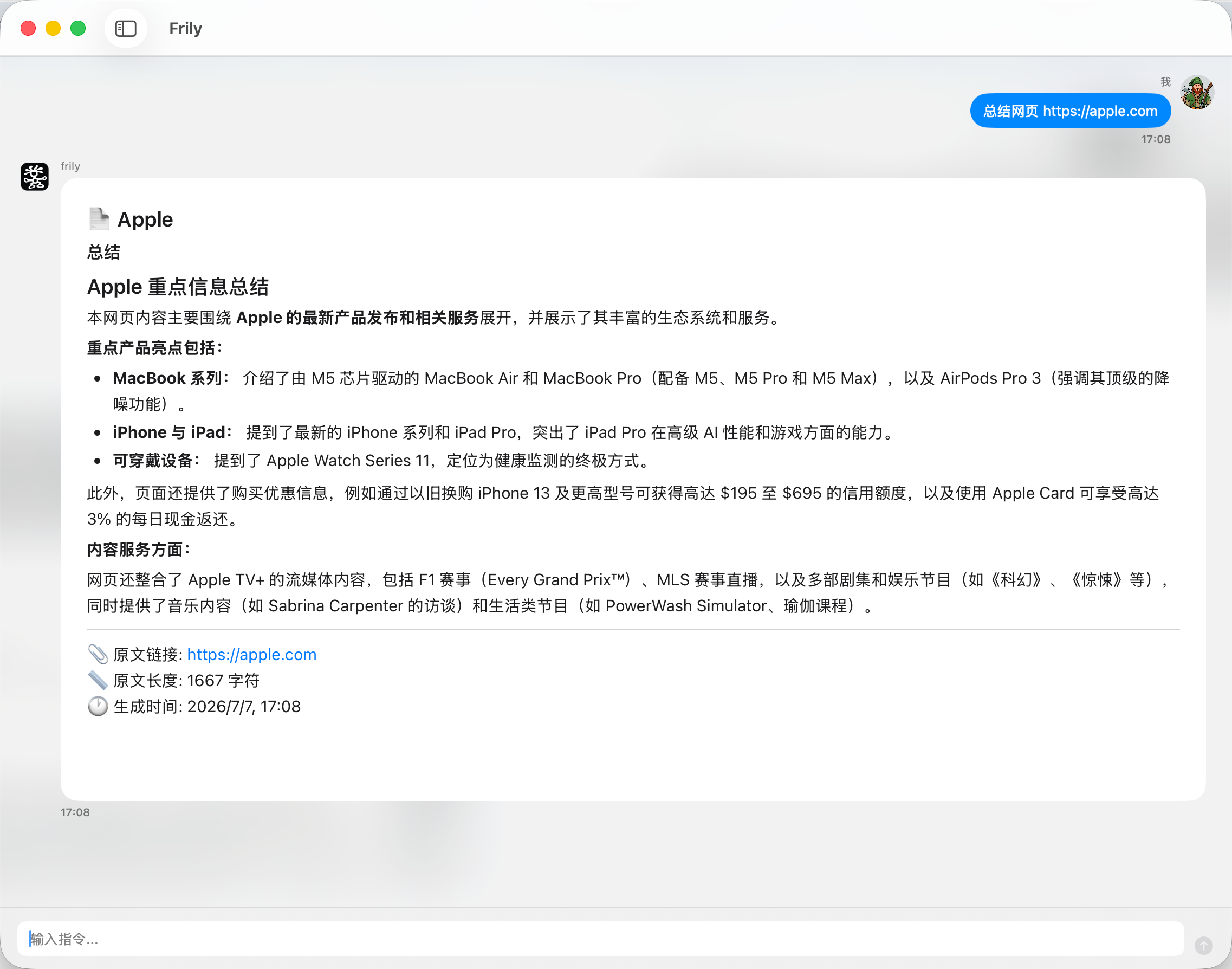Click the 可穿戴设备 bullet label
Screen dimensions: 1232x969
pyautogui.click(x=157, y=460)
